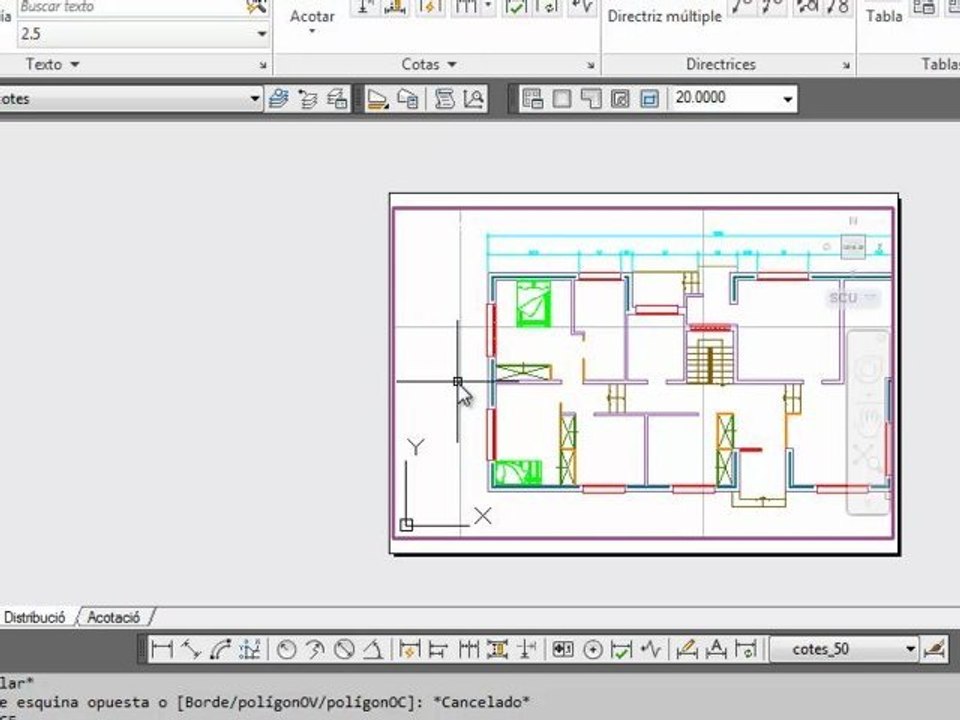Open the Directrices panel dialog launcher arrow
The image size is (960, 720).
[846, 65]
